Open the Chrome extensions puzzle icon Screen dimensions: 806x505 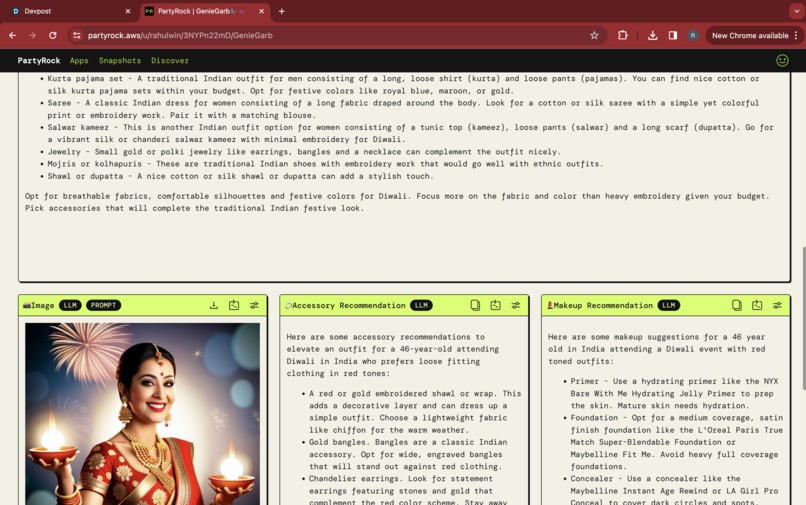tap(622, 35)
